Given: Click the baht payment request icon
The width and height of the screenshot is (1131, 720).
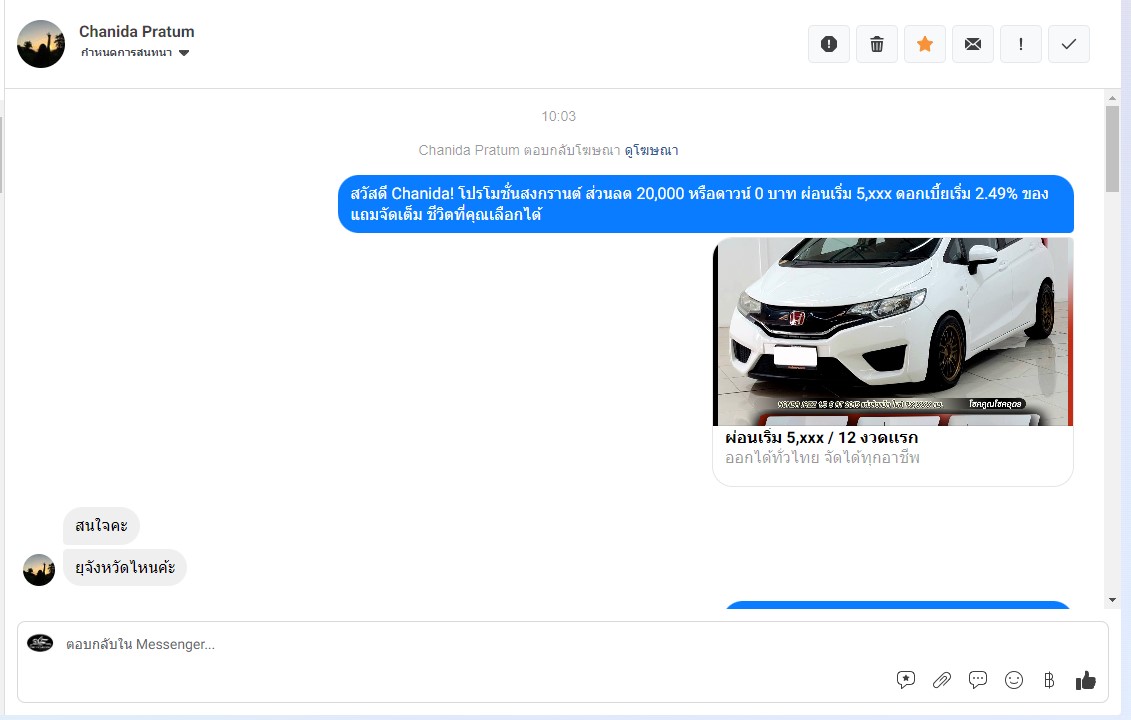Looking at the screenshot, I should [1049, 680].
